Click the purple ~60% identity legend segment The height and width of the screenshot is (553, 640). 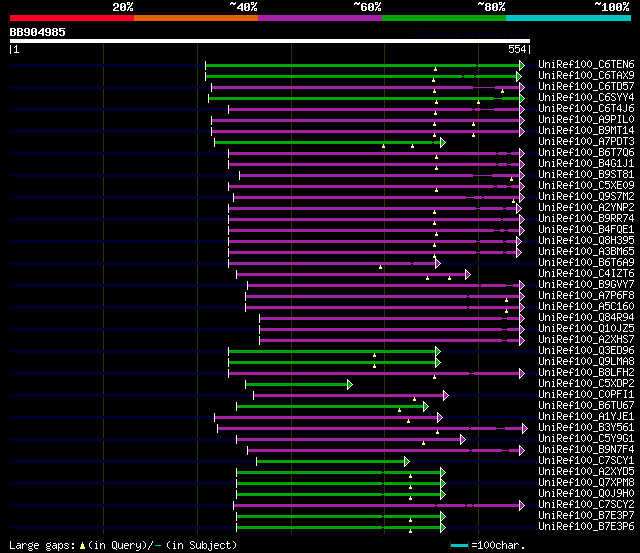coord(320,18)
